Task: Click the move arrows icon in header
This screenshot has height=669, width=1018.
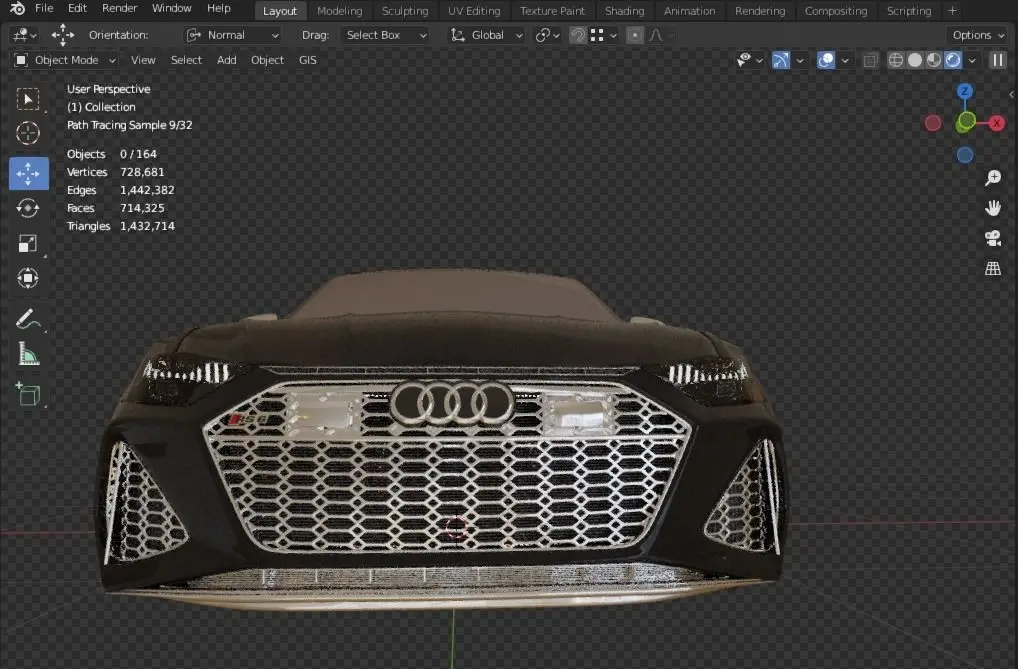Action: pyautogui.click(x=62, y=35)
